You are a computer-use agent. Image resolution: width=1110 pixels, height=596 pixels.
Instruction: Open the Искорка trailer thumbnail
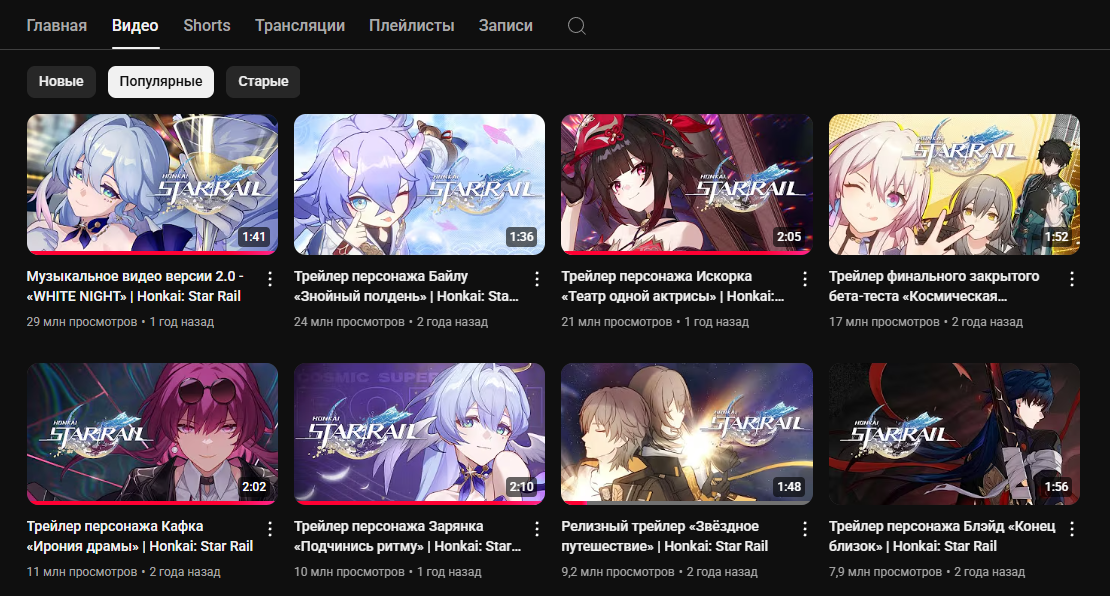coord(687,184)
